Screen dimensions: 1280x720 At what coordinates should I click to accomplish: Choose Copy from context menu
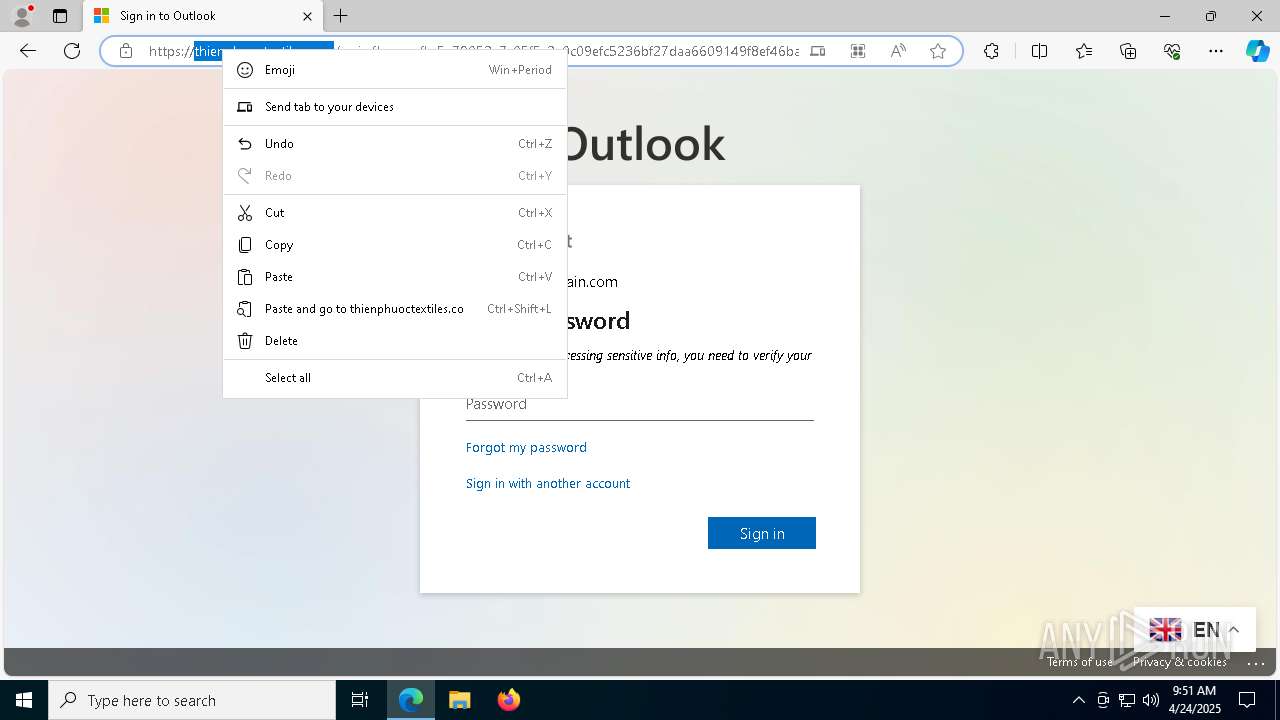pos(395,245)
